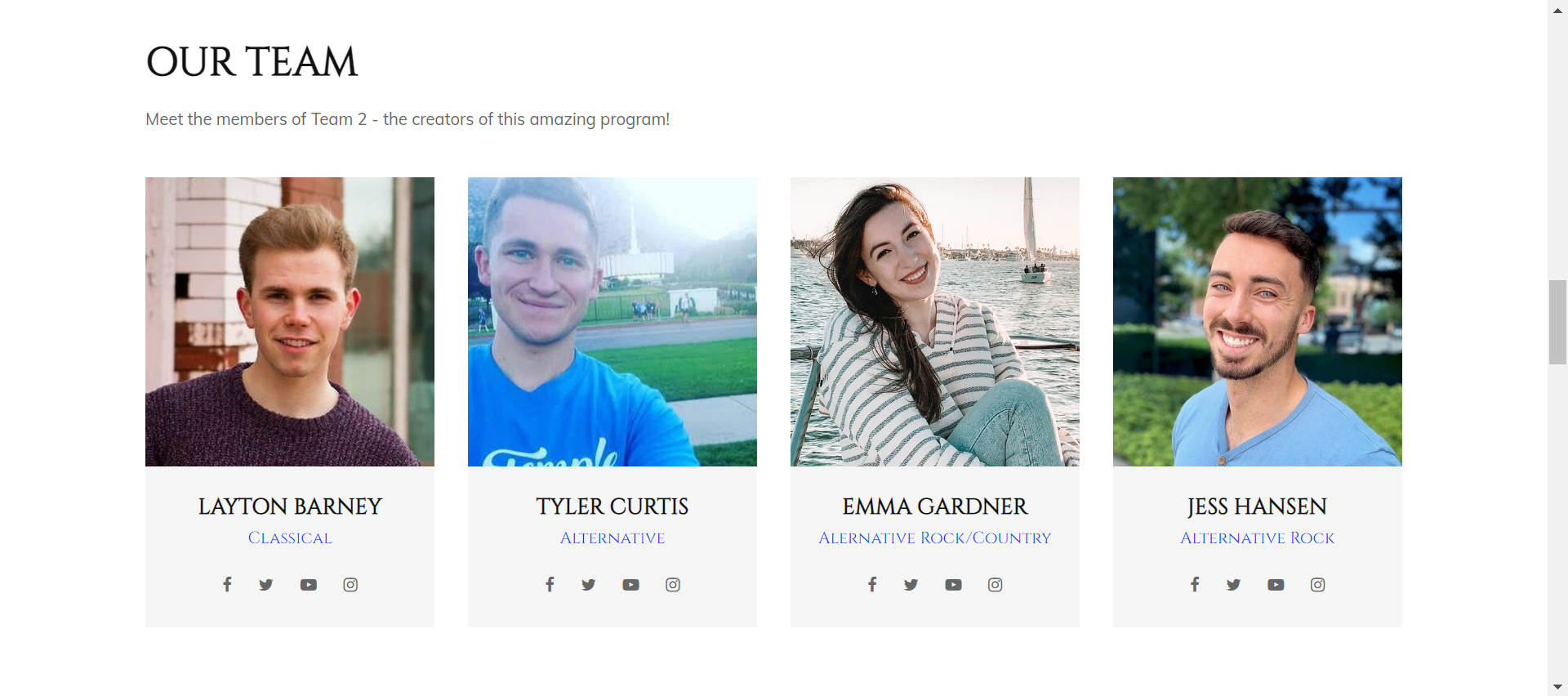Open Layton Barney's Twitter icon
The width and height of the screenshot is (1568, 696).
pos(266,585)
